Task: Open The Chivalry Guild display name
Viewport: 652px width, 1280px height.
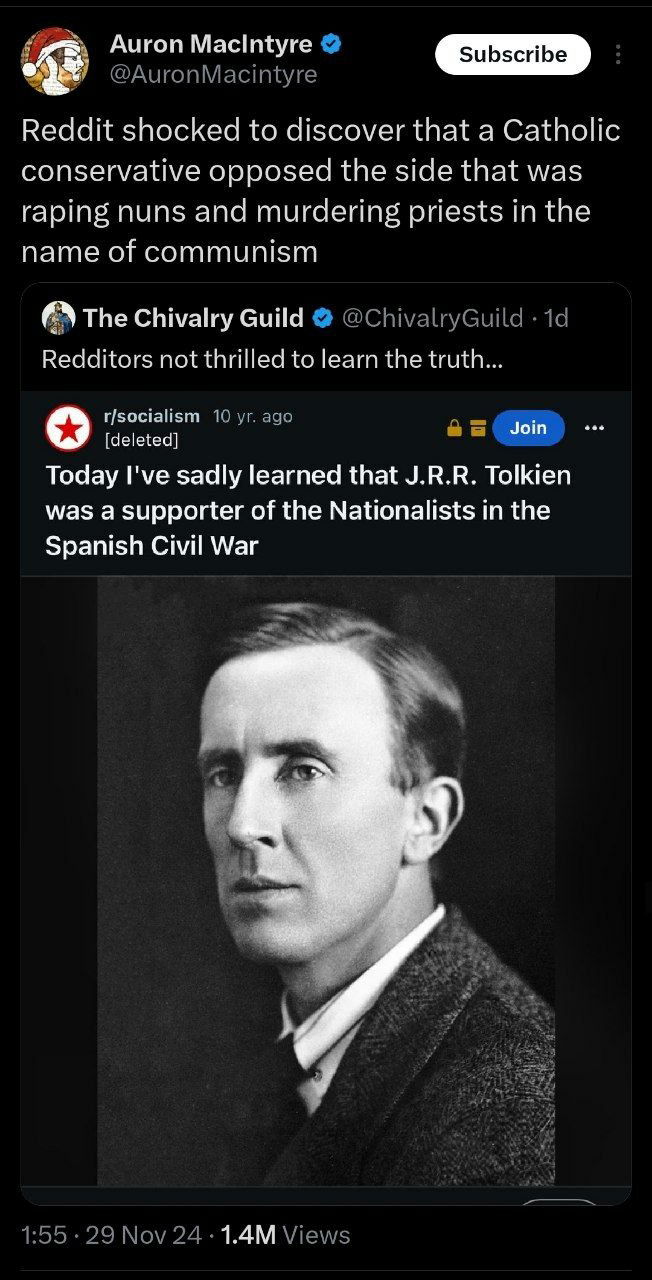Action: [193, 318]
